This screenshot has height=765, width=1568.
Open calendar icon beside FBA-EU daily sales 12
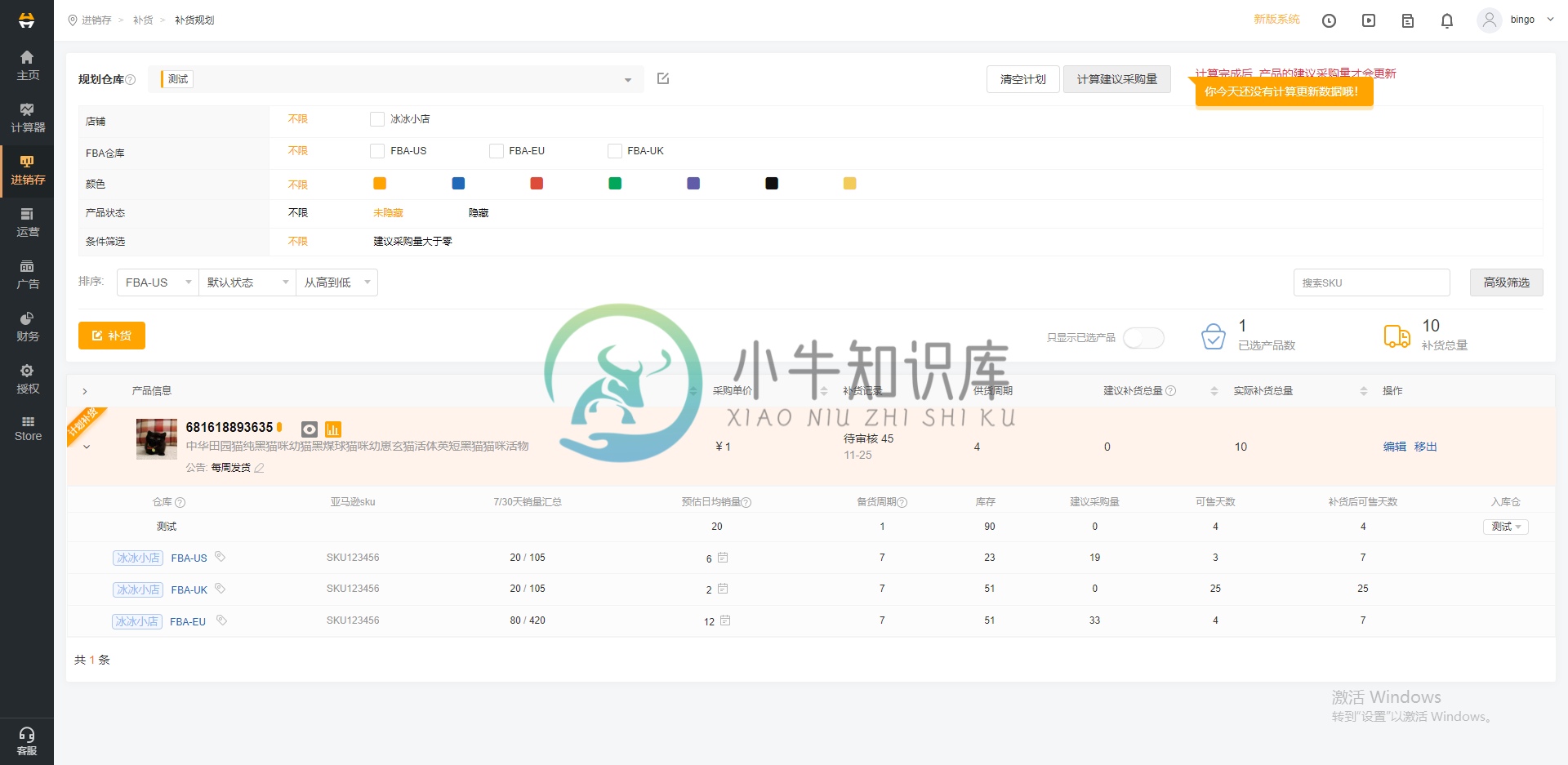point(725,620)
